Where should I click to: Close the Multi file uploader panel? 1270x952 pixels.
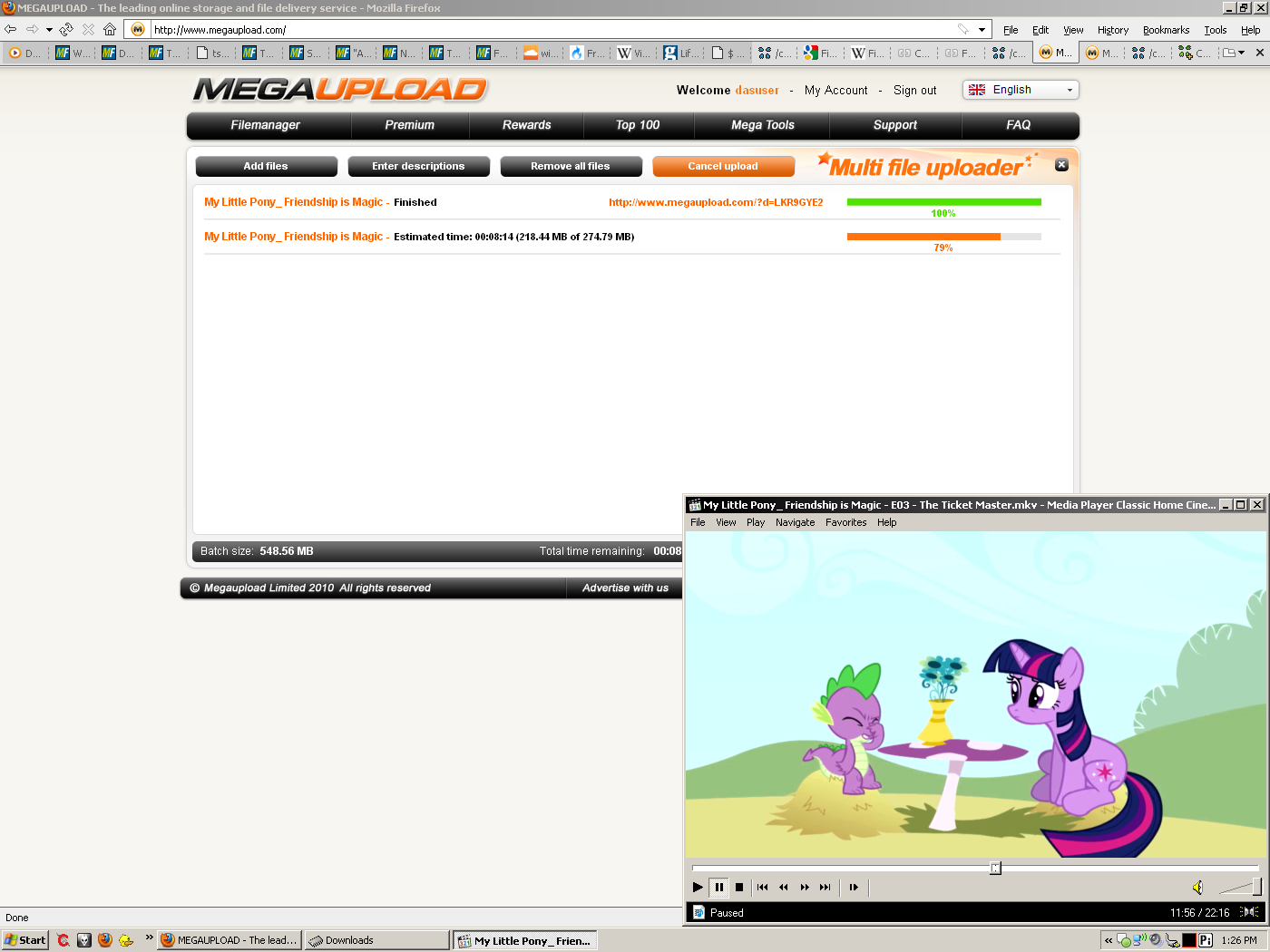(1061, 165)
